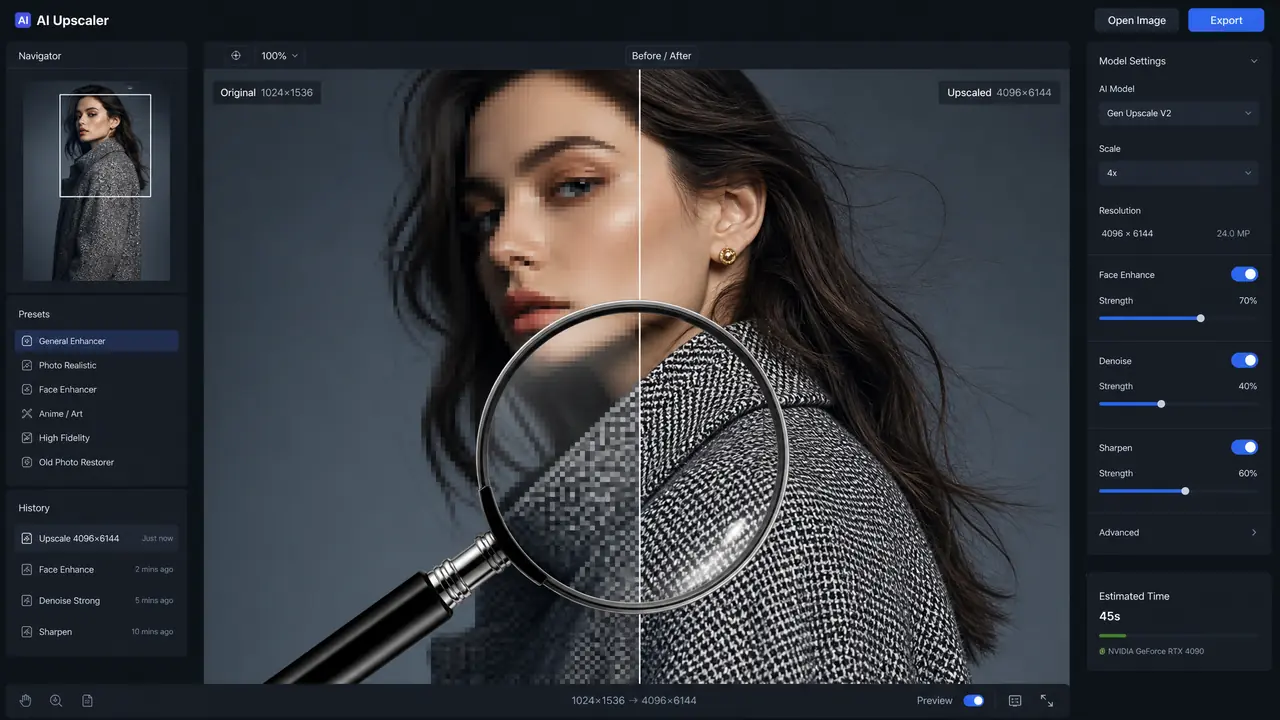This screenshot has width=1280, height=720.
Task: Open the AI Model dropdown Gen Upscale V2
Action: coord(1178,113)
